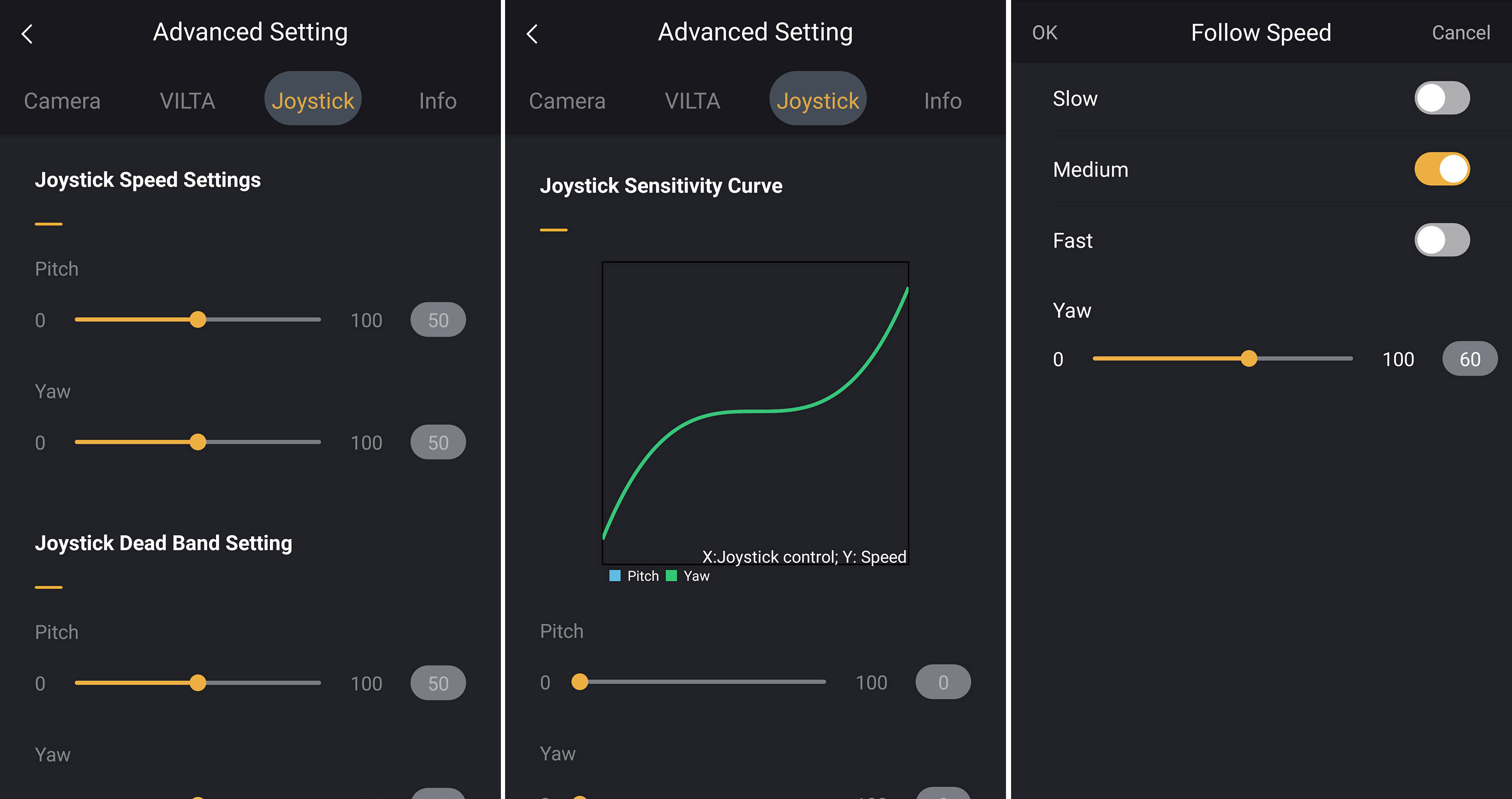Screen dimensions: 1512x799
Task: Click the Joystick Speed Pitch slider handle
Action: tap(198, 320)
